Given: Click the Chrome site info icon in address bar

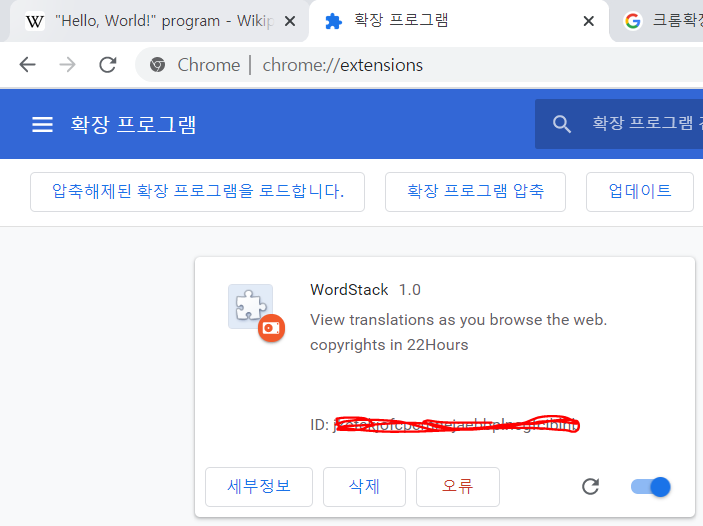Looking at the screenshot, I should 157,65.
